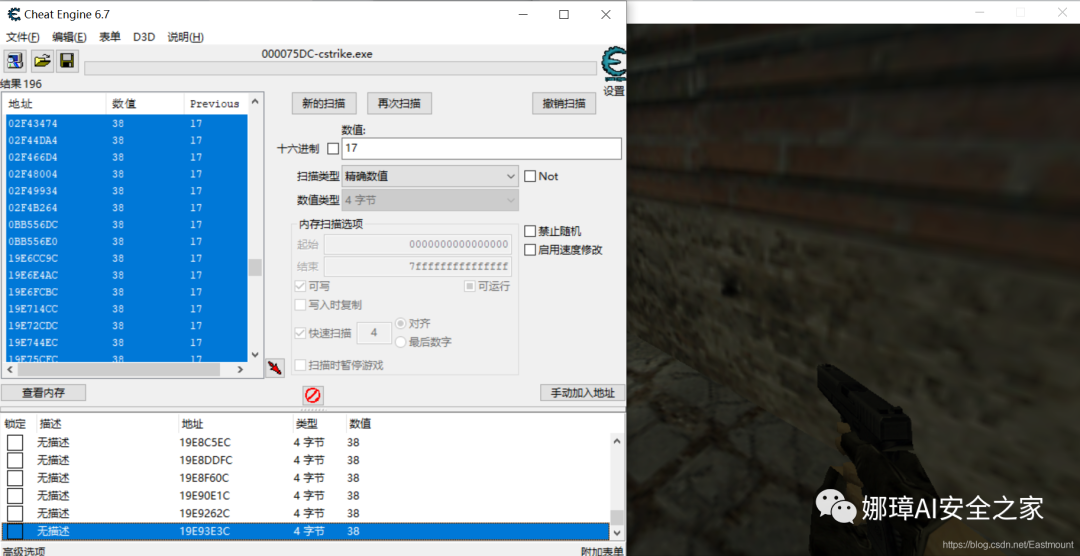Sort results by 地址 column header
1080x556 pixels.
point(55,104)
